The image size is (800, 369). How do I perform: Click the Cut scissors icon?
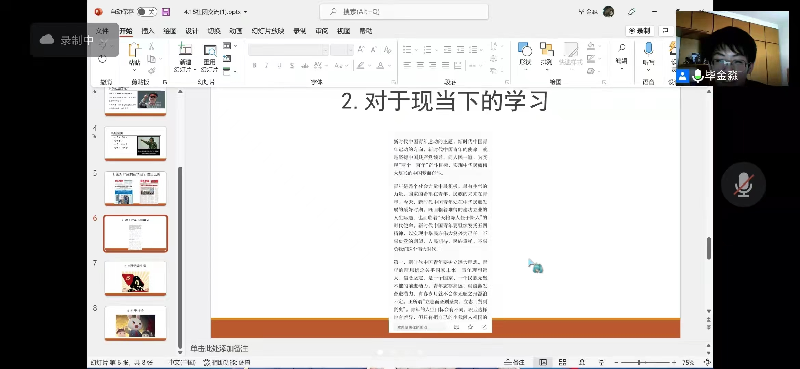151,46
